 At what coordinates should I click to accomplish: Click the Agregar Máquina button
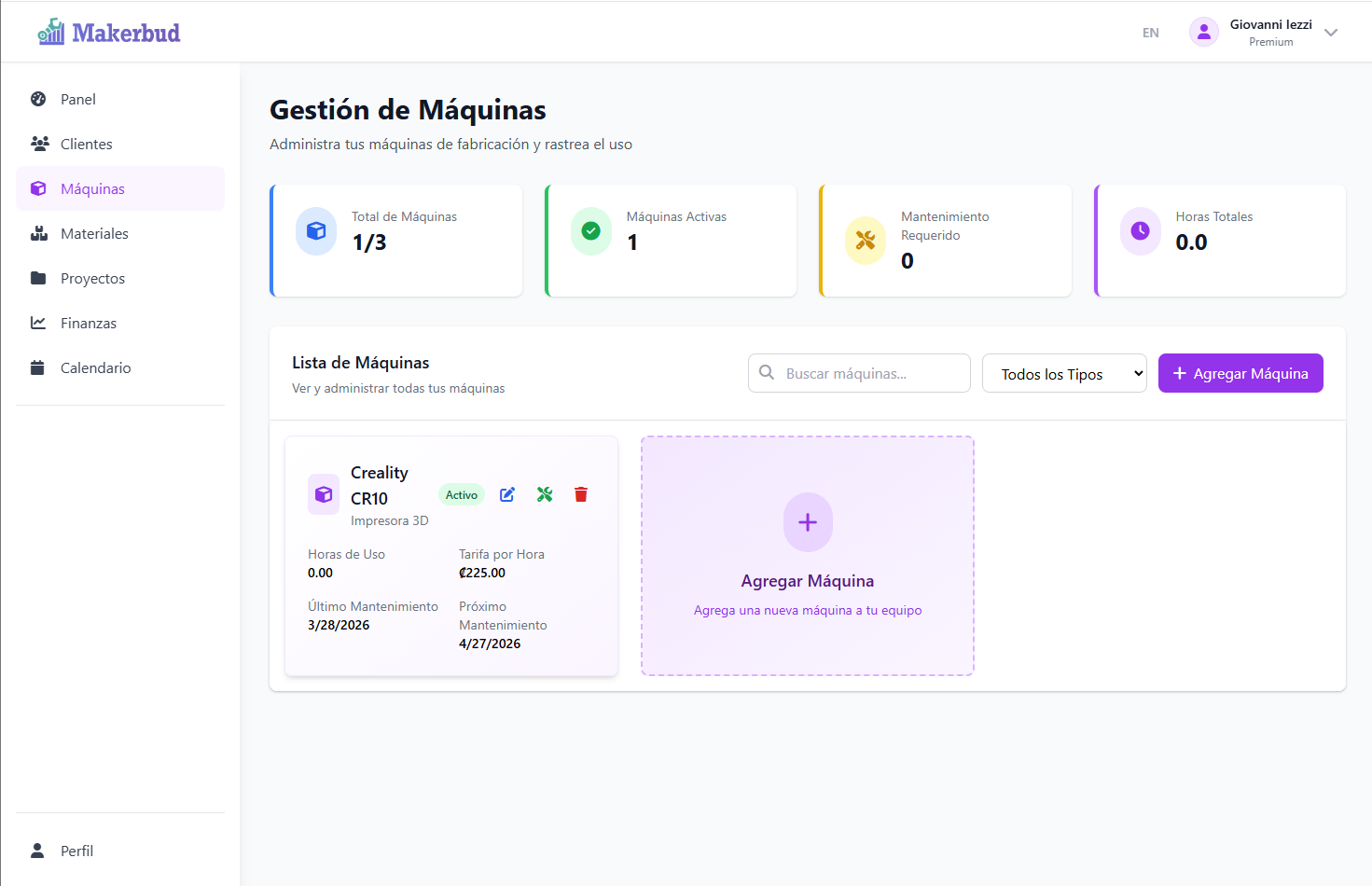point(1240,373)
